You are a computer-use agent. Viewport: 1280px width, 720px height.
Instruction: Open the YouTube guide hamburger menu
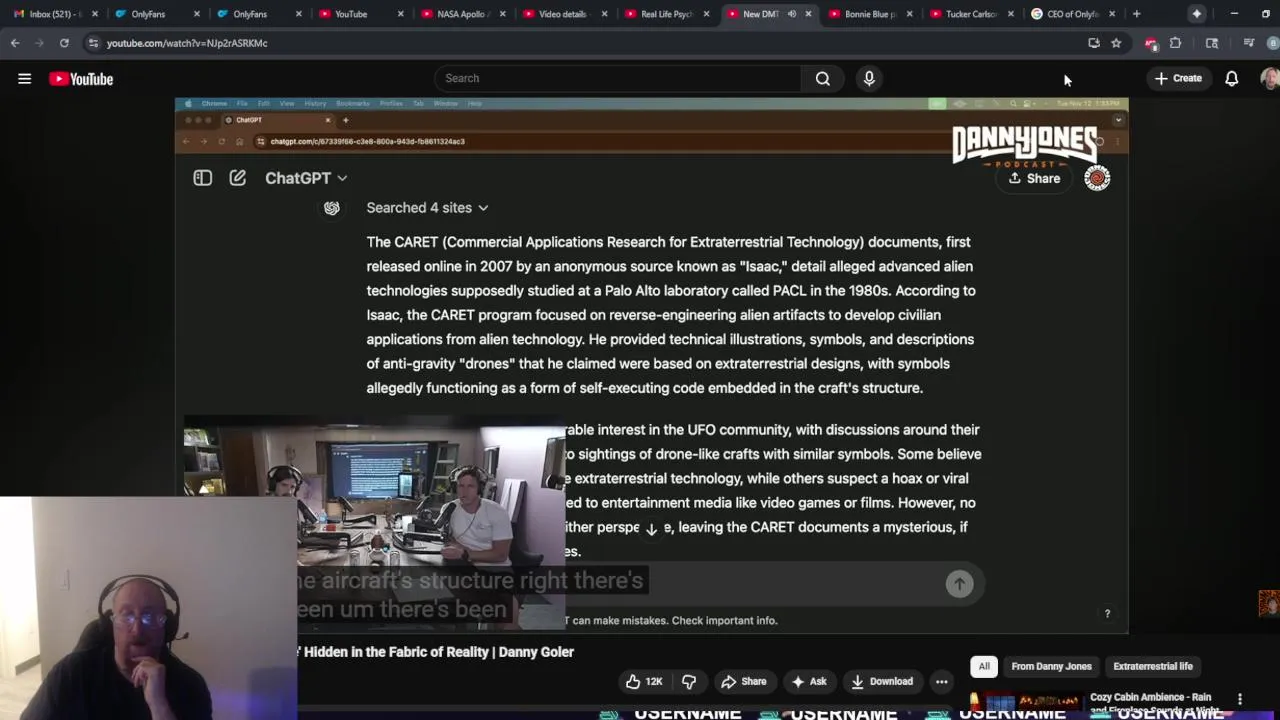point(24,78)
